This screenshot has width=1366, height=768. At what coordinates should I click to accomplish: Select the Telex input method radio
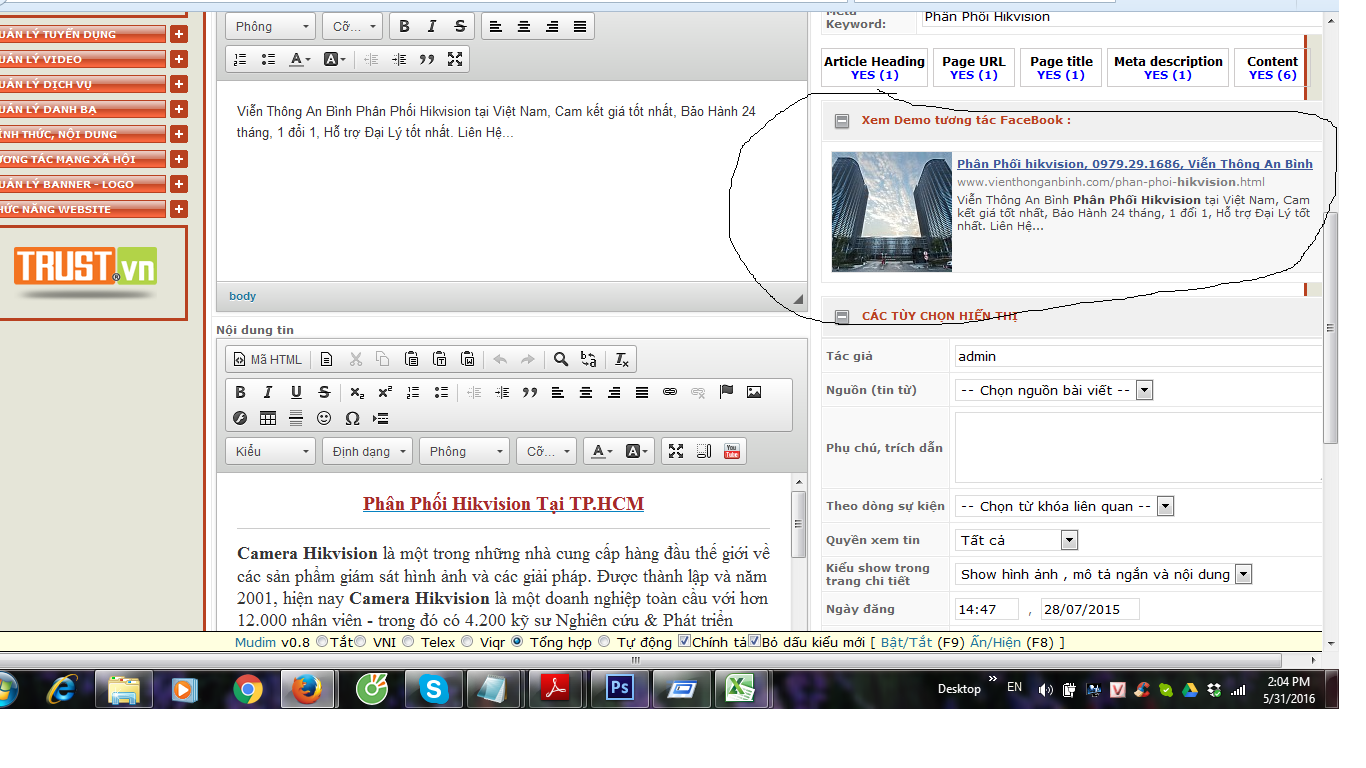408,642
